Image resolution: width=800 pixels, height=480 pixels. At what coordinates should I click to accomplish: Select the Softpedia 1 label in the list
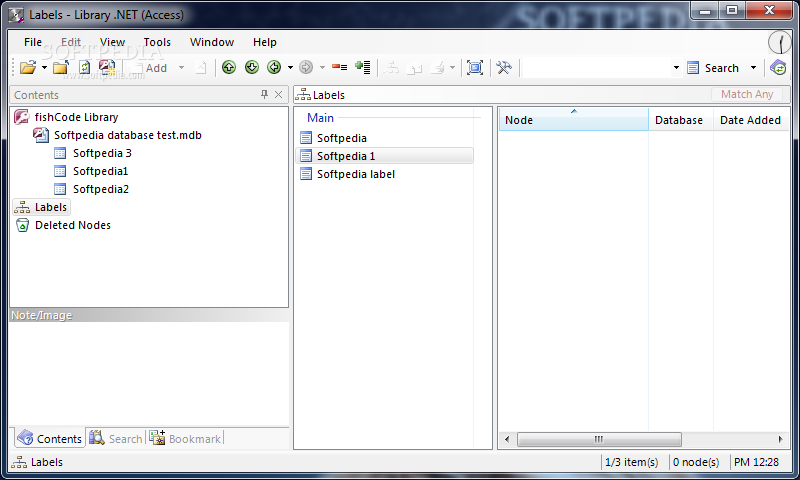(385, 156)
